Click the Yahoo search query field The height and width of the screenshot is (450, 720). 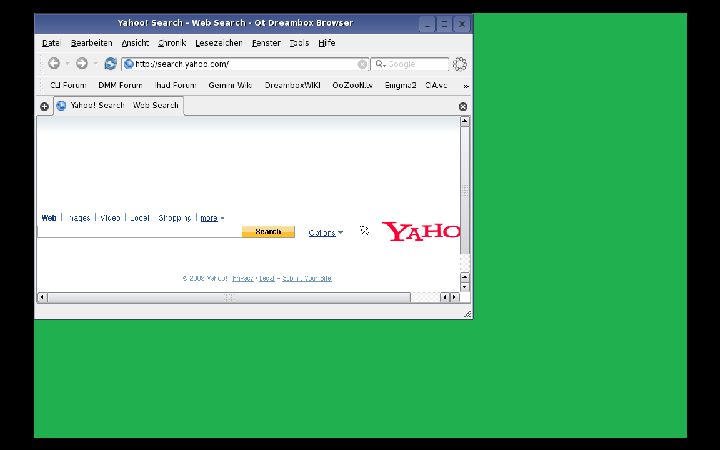[139, 231]
